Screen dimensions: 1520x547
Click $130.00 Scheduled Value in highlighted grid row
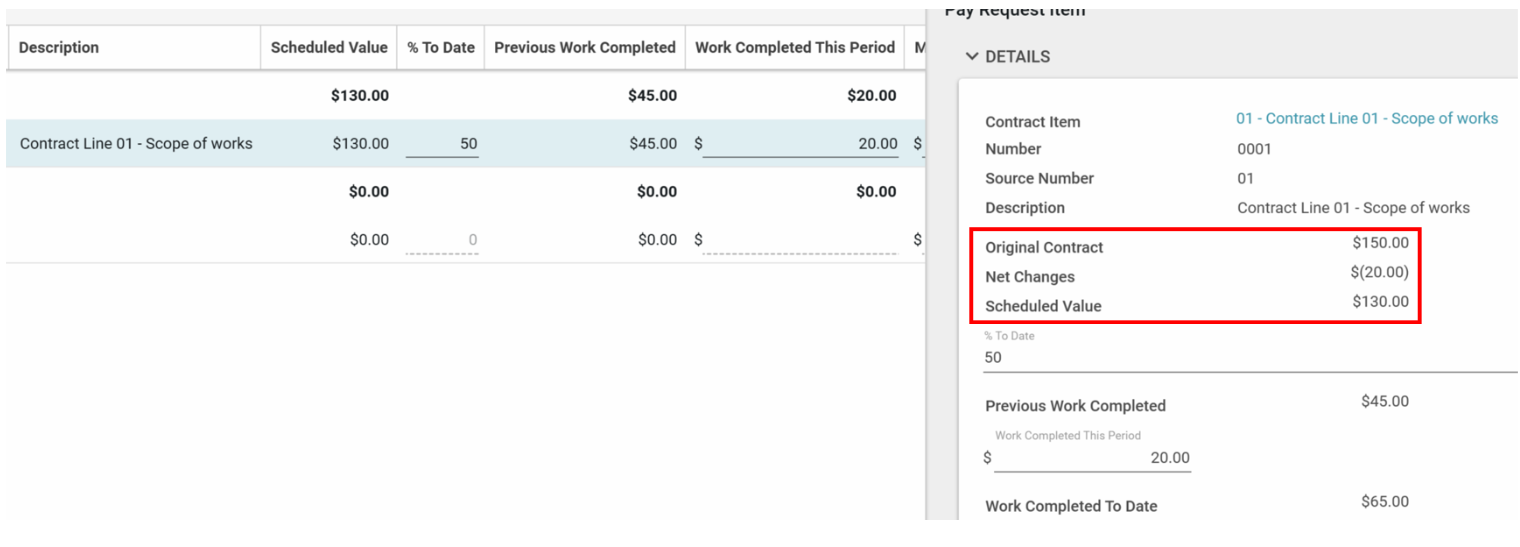[x=360, y=144]
